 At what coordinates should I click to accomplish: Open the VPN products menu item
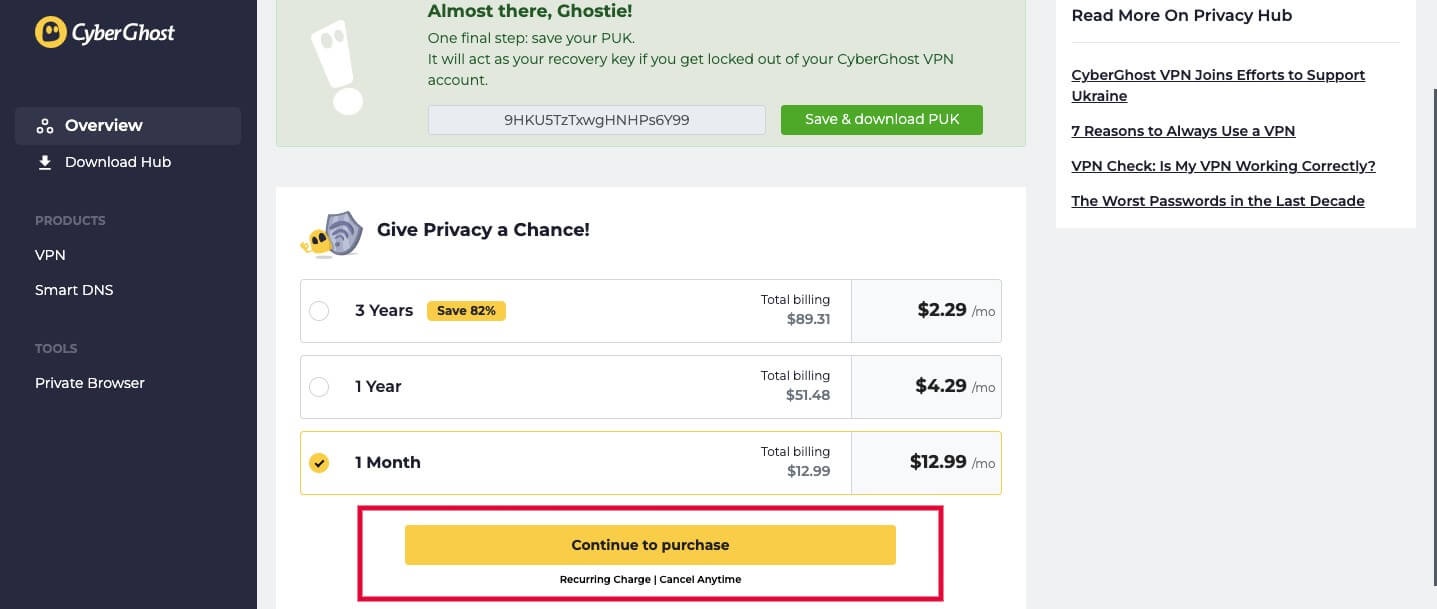click(x=50, y=255)
